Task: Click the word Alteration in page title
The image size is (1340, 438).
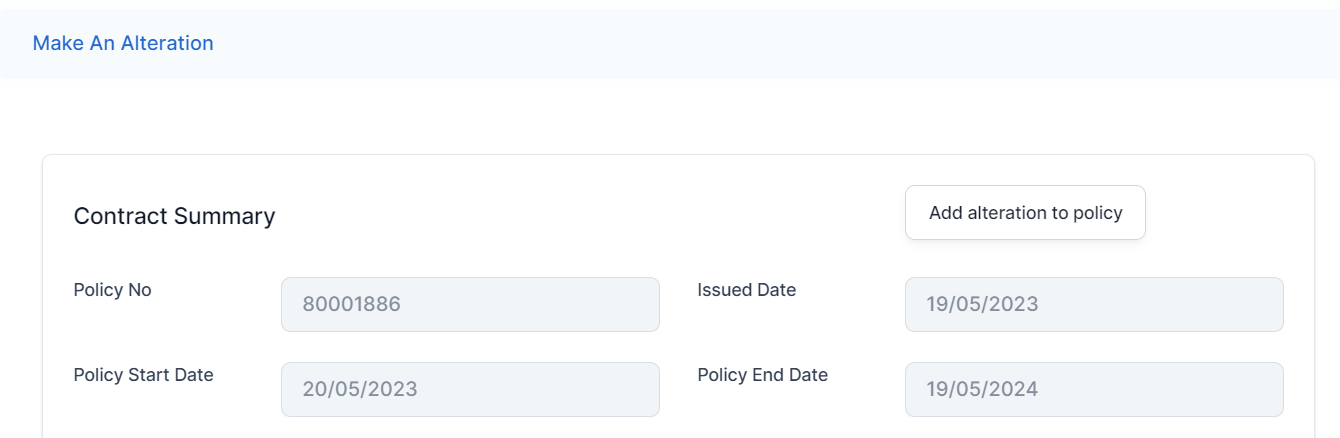Action: tap(167, 43)
